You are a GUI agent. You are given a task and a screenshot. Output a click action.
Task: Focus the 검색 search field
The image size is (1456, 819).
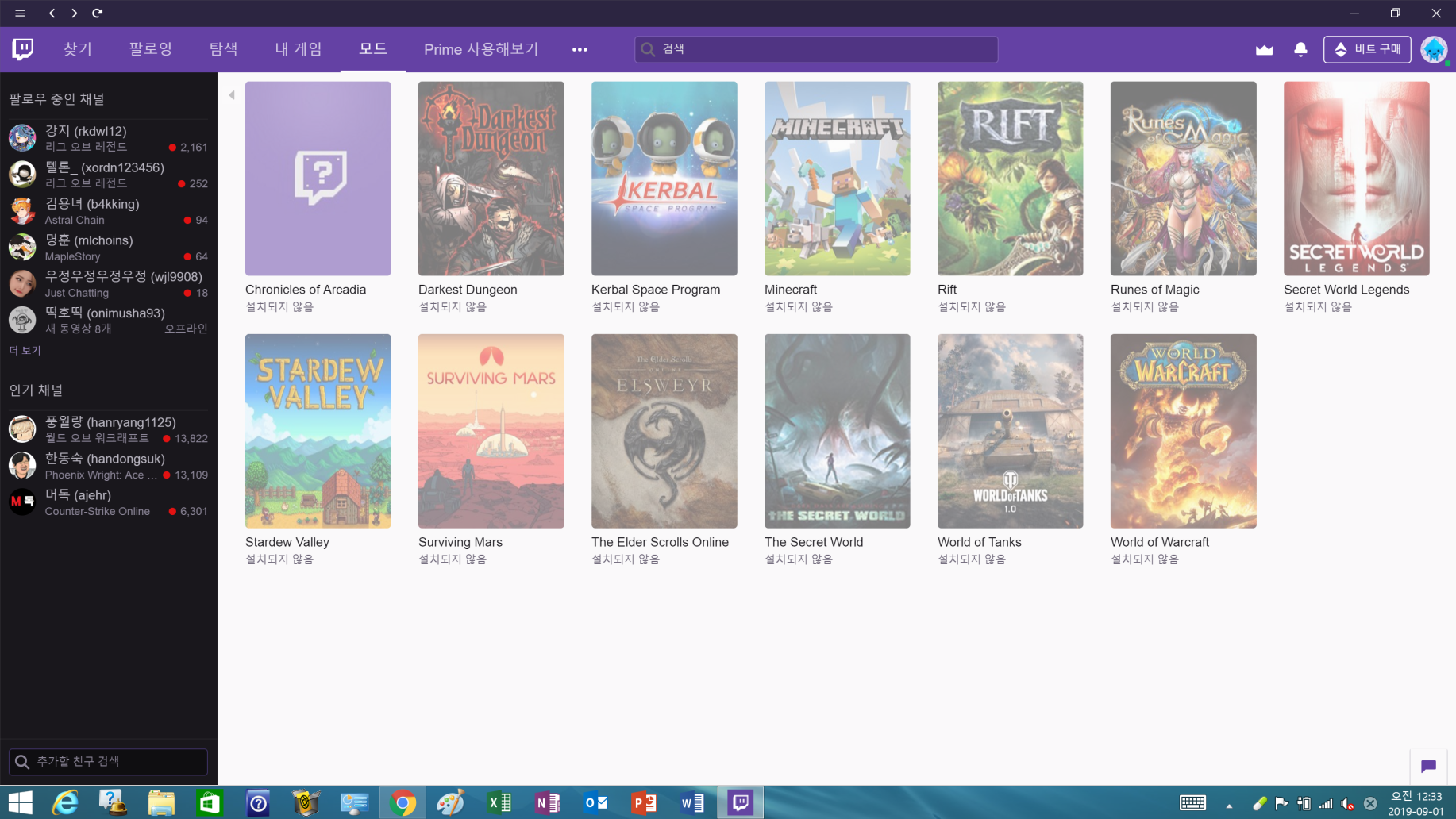click(816, 49)
